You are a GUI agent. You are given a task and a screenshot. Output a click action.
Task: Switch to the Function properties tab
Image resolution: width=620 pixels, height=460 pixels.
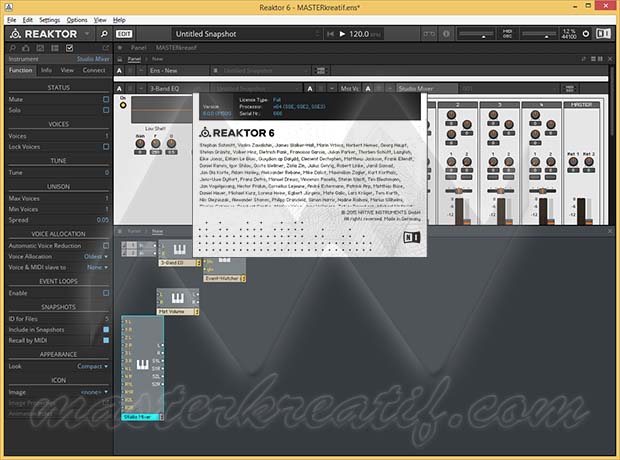point(21,70)
